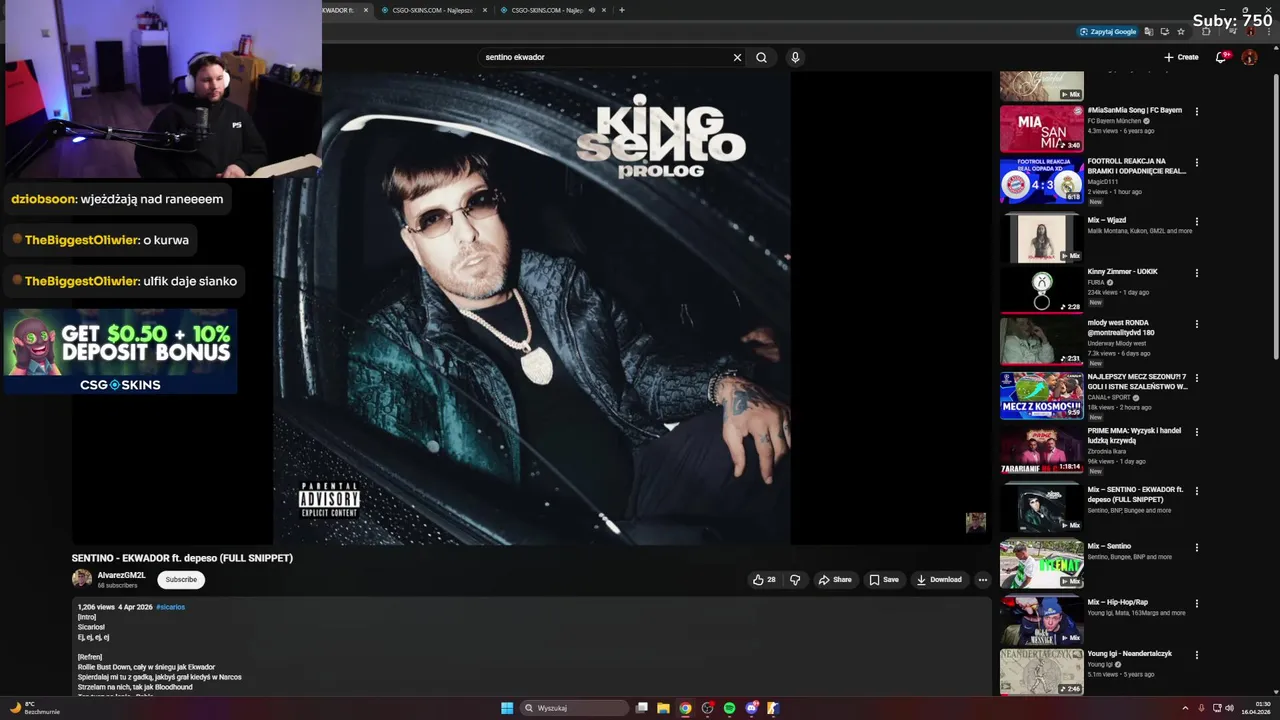The width and height of the screenshot is (1280, 720).
Task: Close the EKWADOR YouTube tab
Action: click(366, 10)
